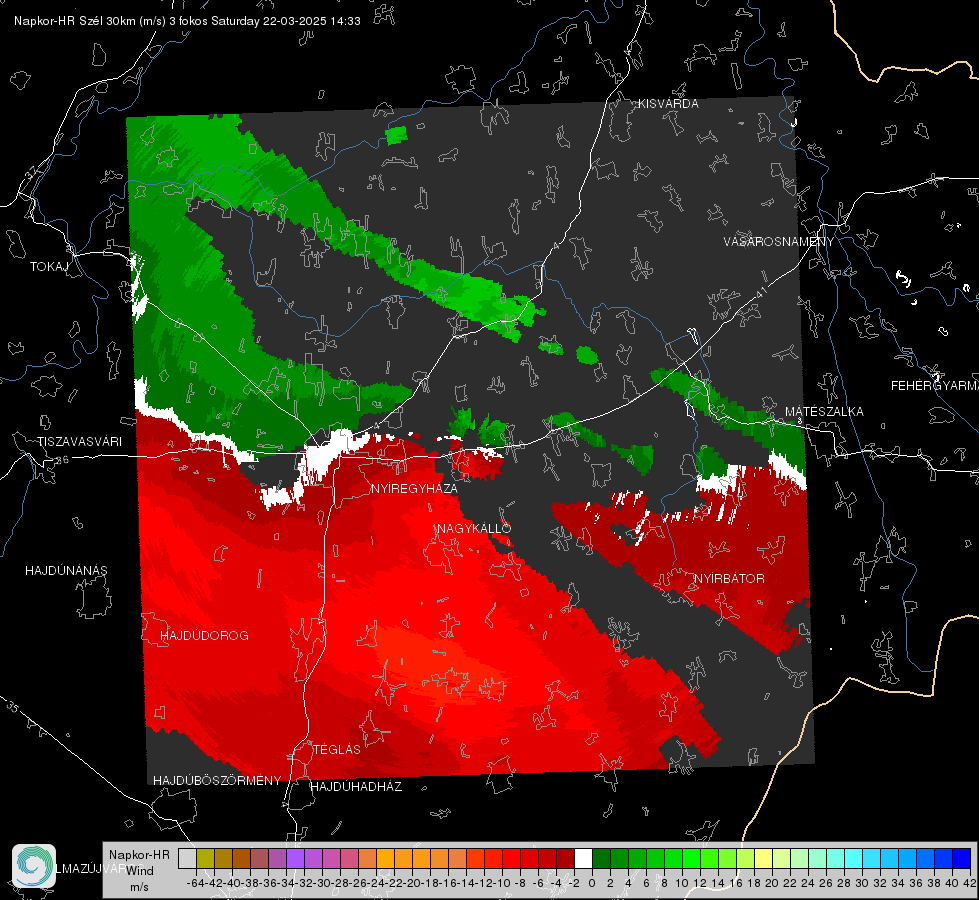Viewport: 979px width, 900px height.
Task: Pick the olive swatch above the -42 label
Action: pos(205,859)
